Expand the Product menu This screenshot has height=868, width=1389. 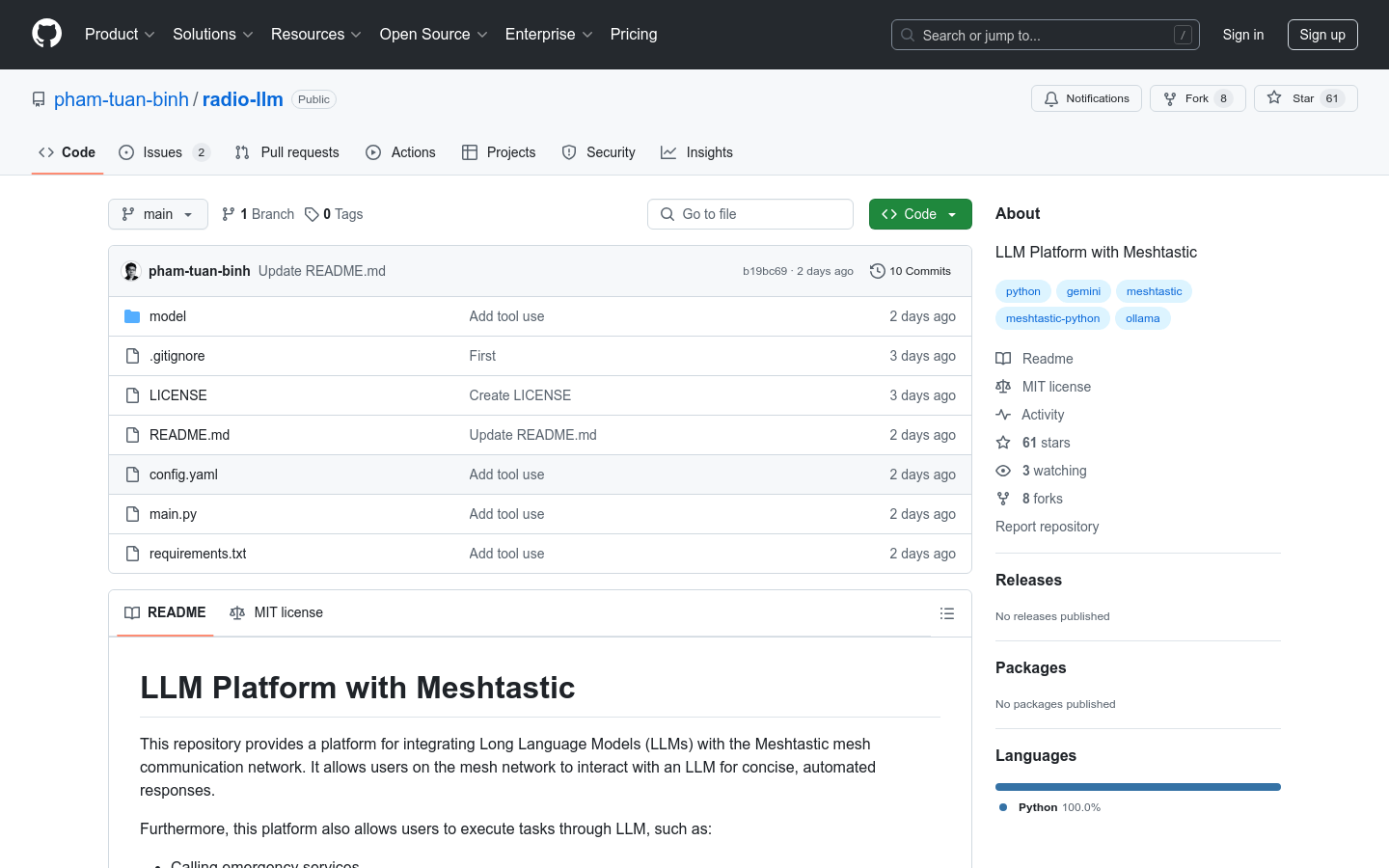pyautogui.click(x=120, y=34)
